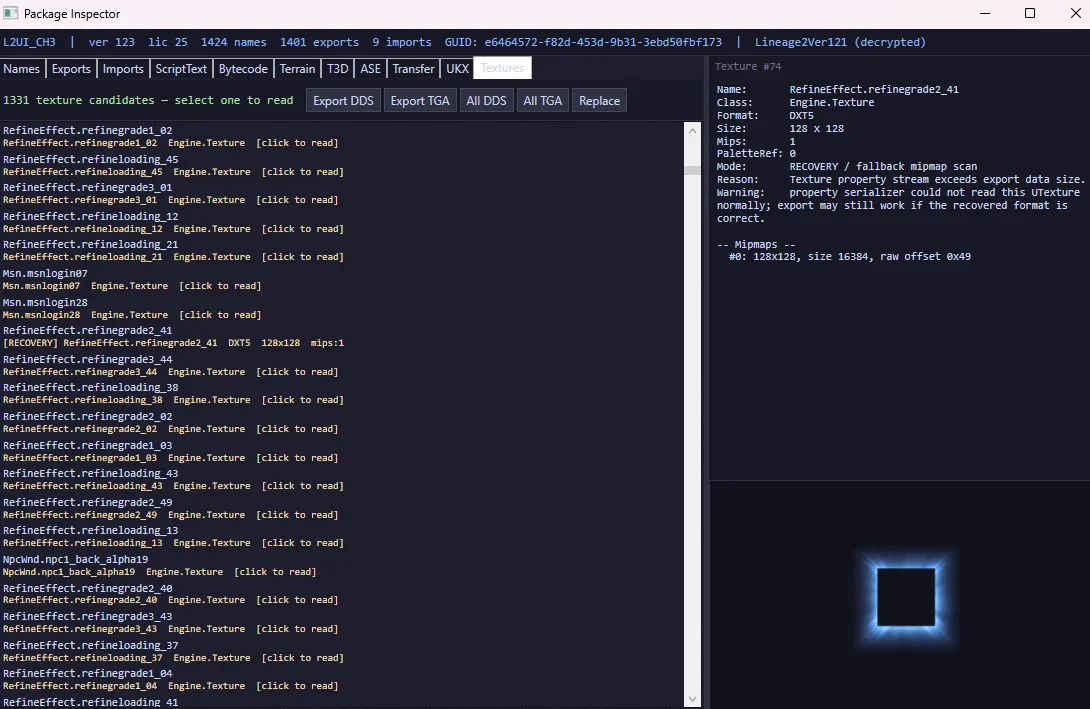This screenshot has height=709, width=1090.
Task: Click the Export DDS button
Action: coord(343,101)
